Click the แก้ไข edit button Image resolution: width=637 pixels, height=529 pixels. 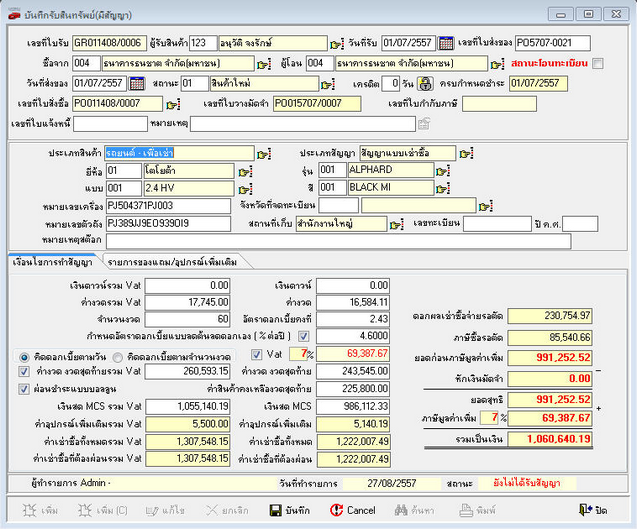click(165, 510)
